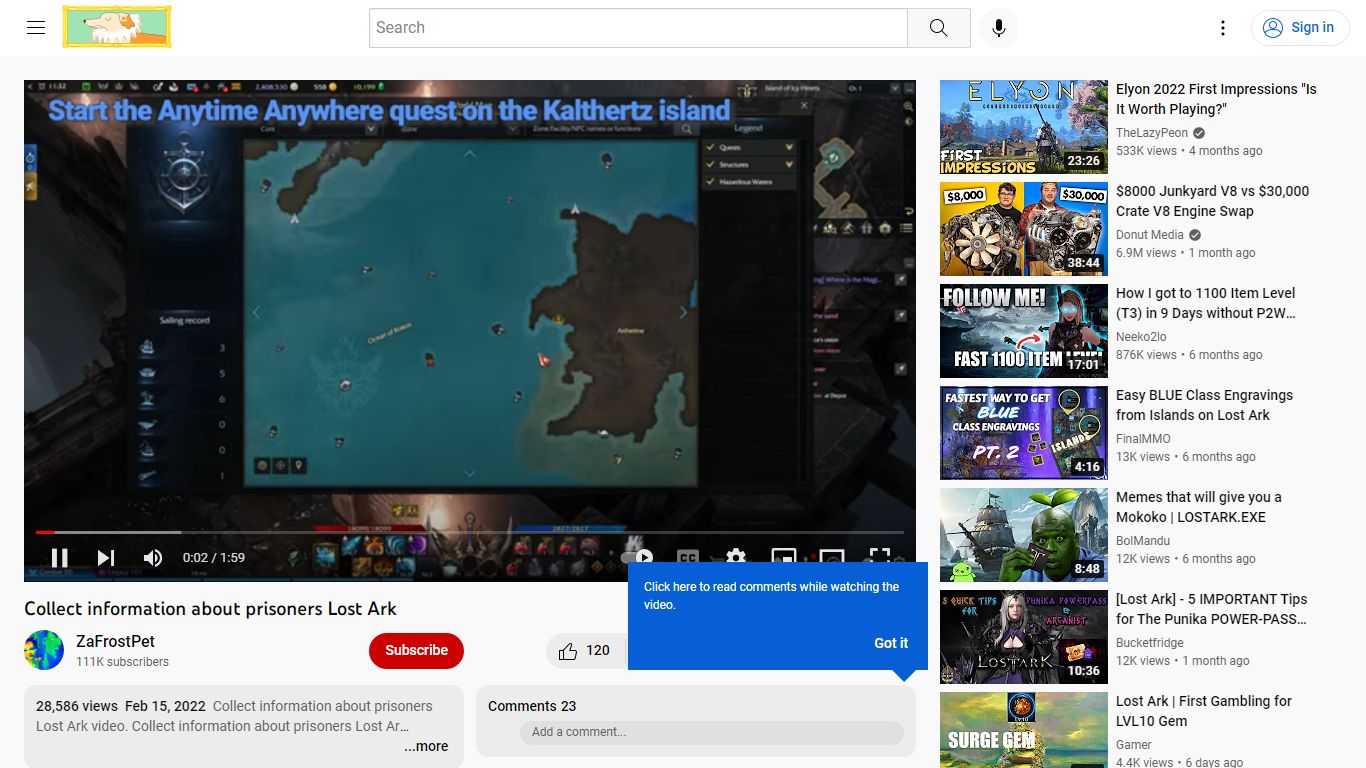This screenshot has height=768, width=1366.
Task: Open the 5 IMPORTANT Tips video title
Action: (x=1212, y=609)
